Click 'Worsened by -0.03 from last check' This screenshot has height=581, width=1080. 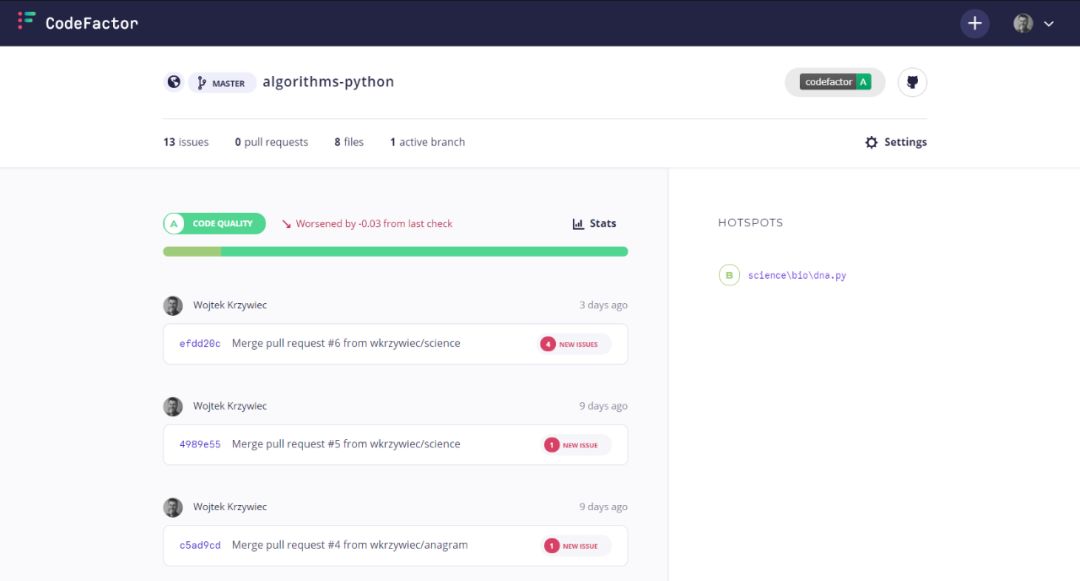374,224
